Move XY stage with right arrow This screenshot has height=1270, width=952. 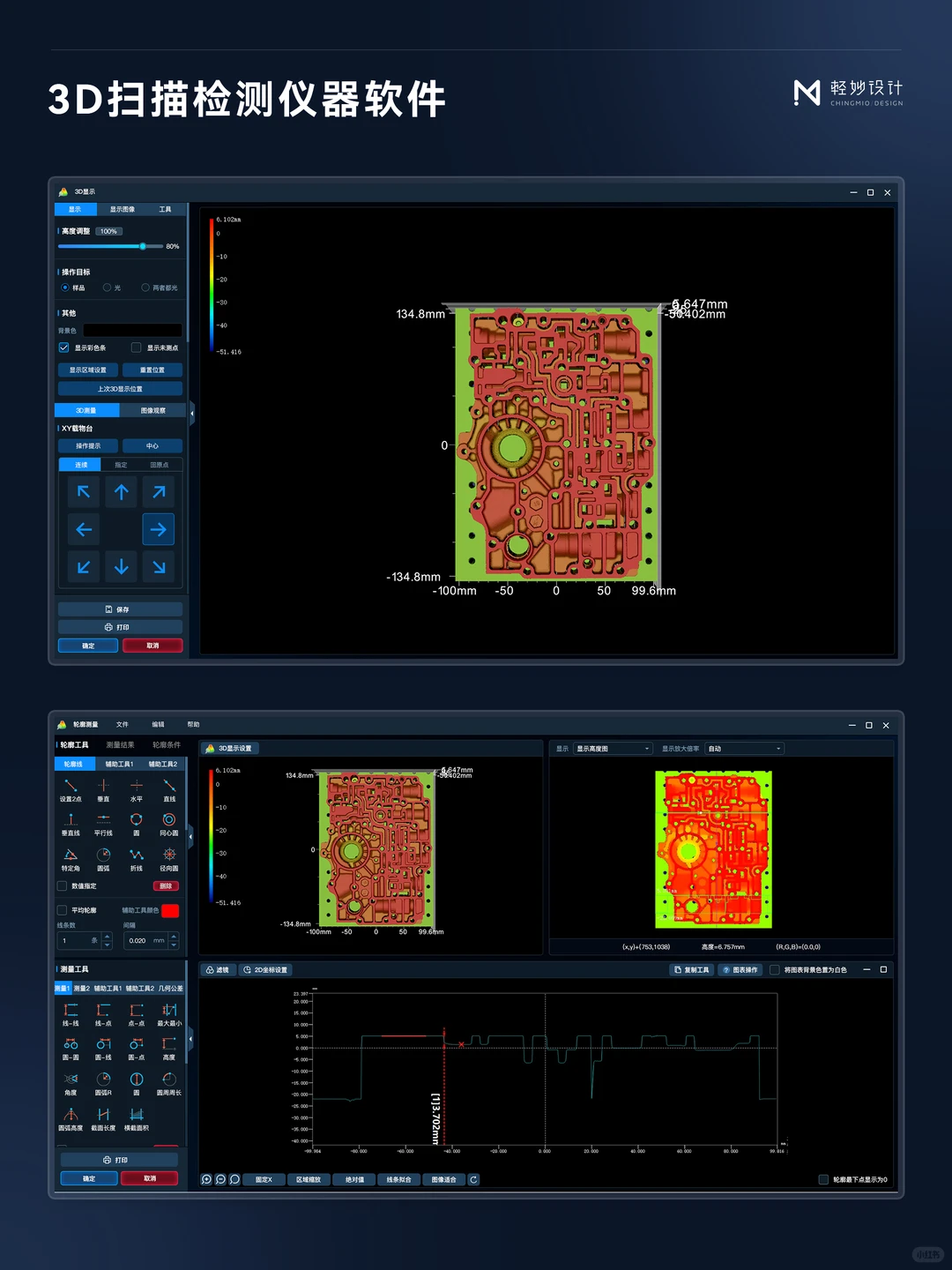pyautogui.click(x=159, y=529)
